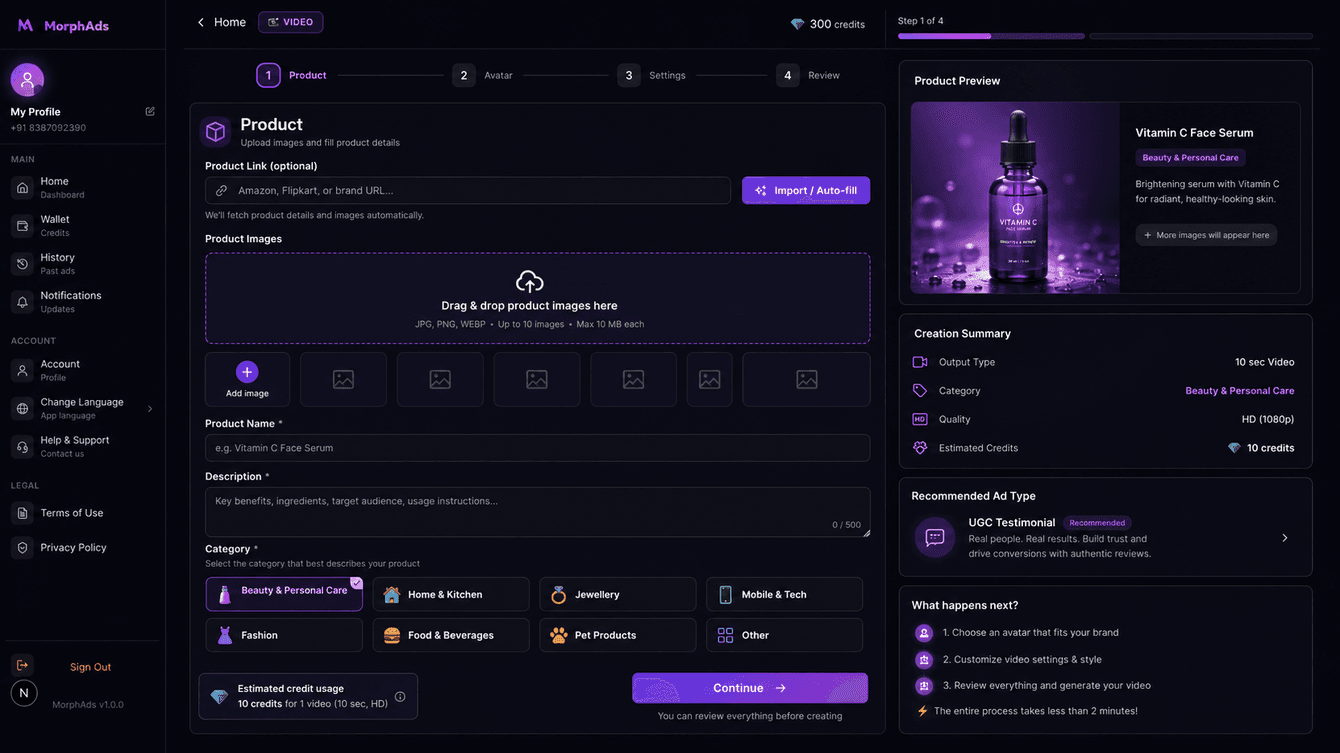Click the Home breadcrumb link
1340x753 pixels.
[230, 22]
